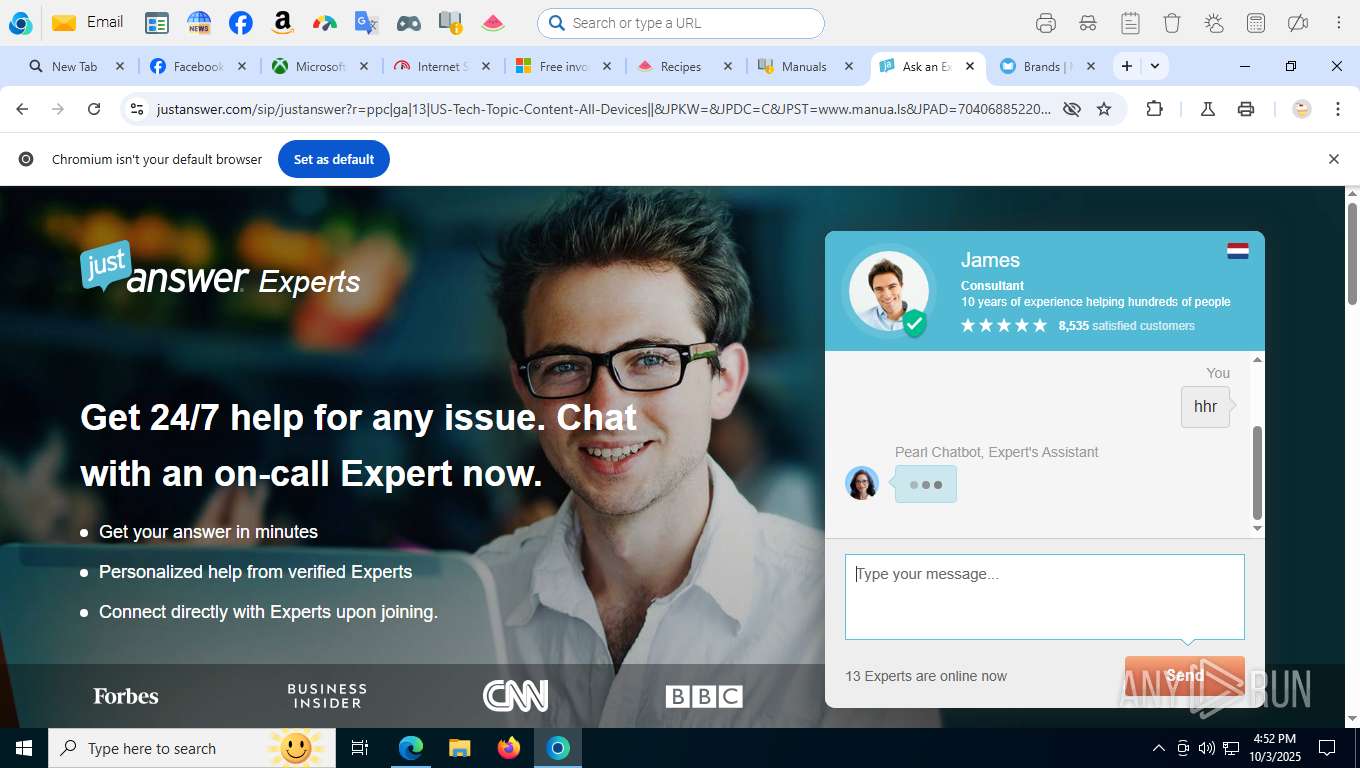Open the Facebook shortcut in top bar

tap(240, 23)
